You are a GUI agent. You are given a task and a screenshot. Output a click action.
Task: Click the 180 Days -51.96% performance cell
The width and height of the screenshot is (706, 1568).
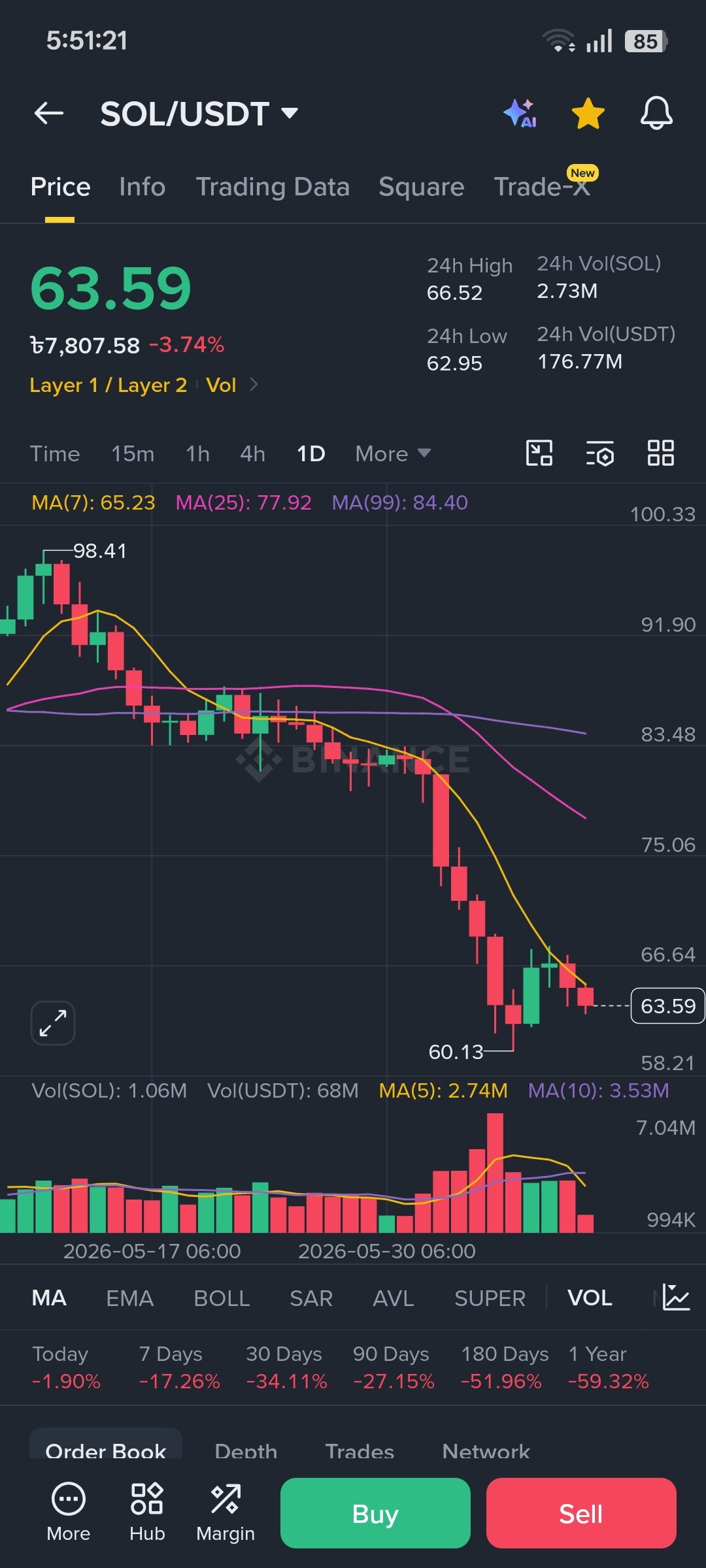504,1367
